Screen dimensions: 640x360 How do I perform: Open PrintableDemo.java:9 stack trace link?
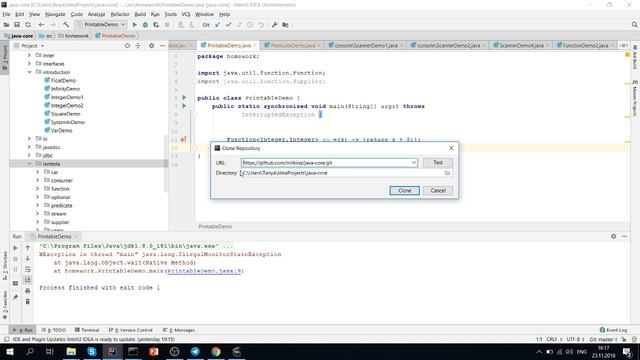(204, 271)
